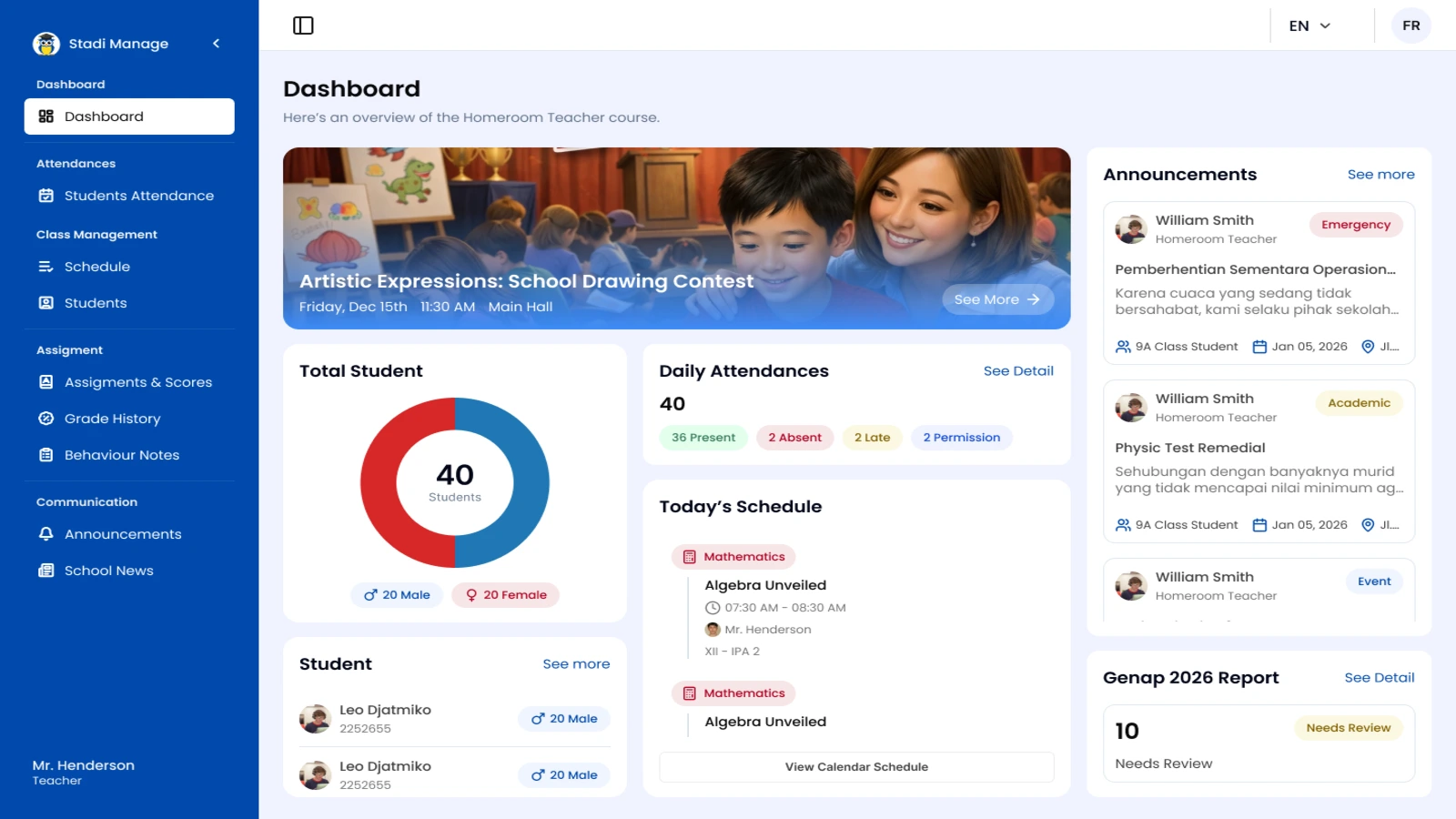Click second Mathematics subject tag
The image size is (1456, 819).
click(x=733, y=693)
